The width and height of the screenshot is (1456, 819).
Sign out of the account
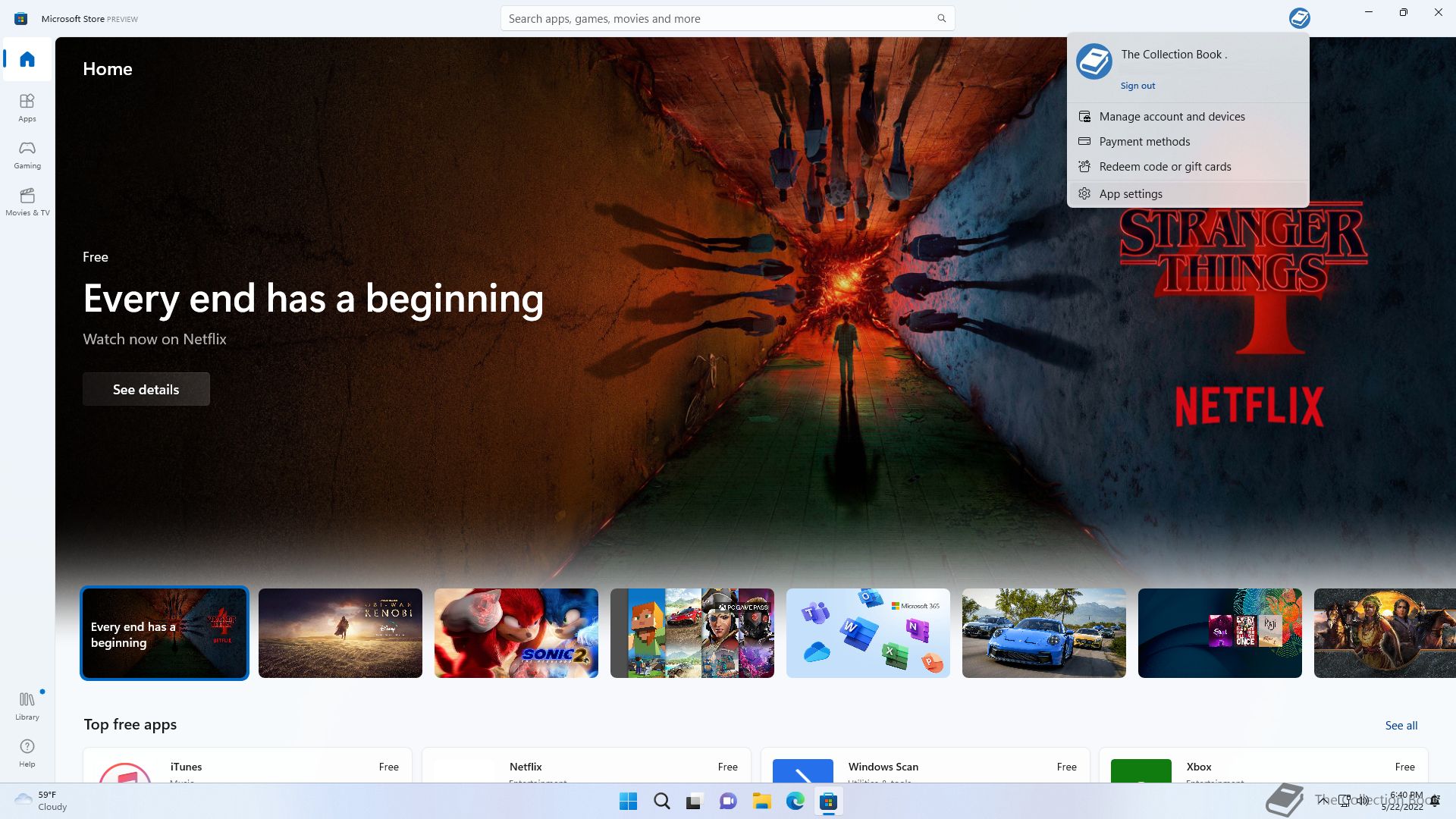tap(1137, 86)
